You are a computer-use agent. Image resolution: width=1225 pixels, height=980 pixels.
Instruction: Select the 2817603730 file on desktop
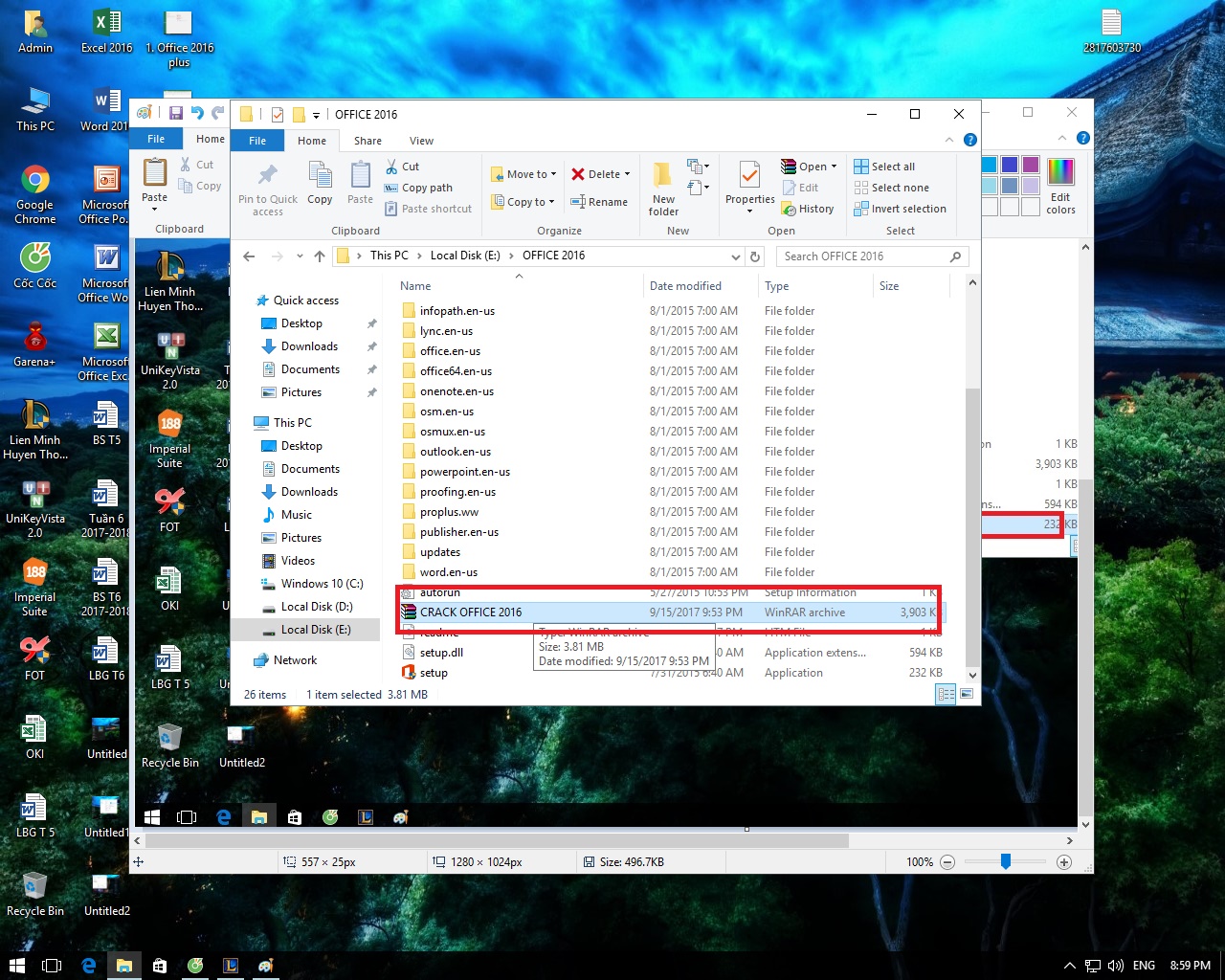click(1111, 31)
